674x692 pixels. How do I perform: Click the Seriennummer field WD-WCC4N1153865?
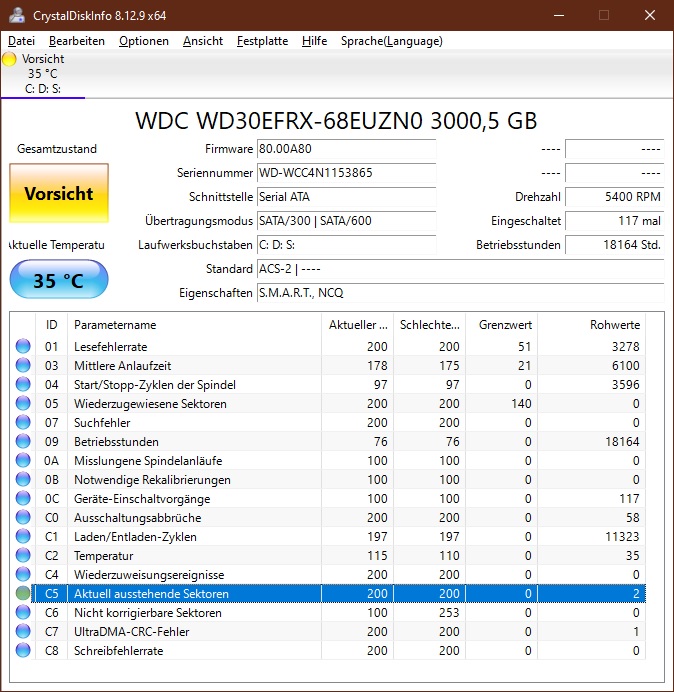346,173
